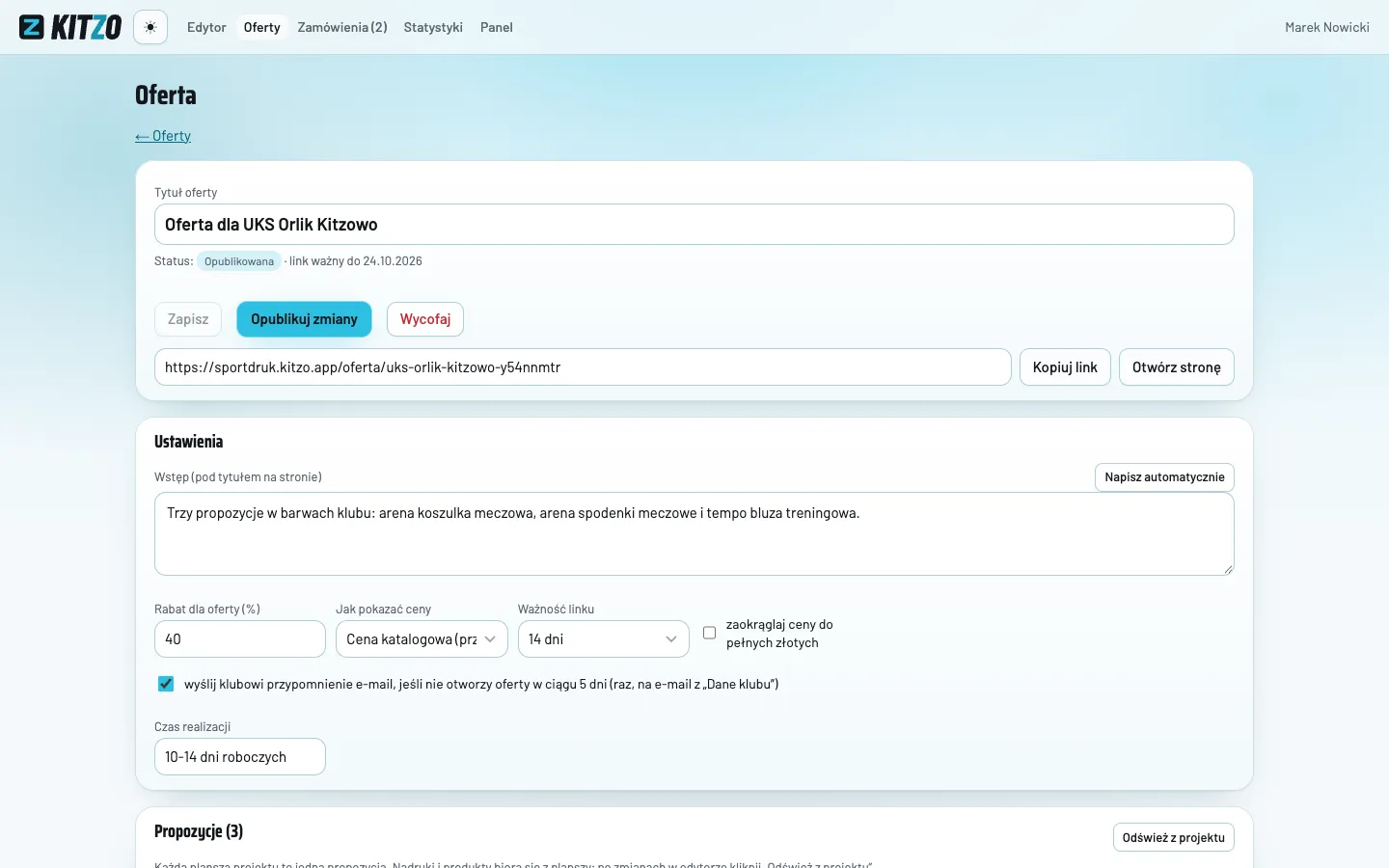The height and width of the screenshot is (868, 1389).
Task: Click into the Wstęp intro textarea
Action: [694, 534]
